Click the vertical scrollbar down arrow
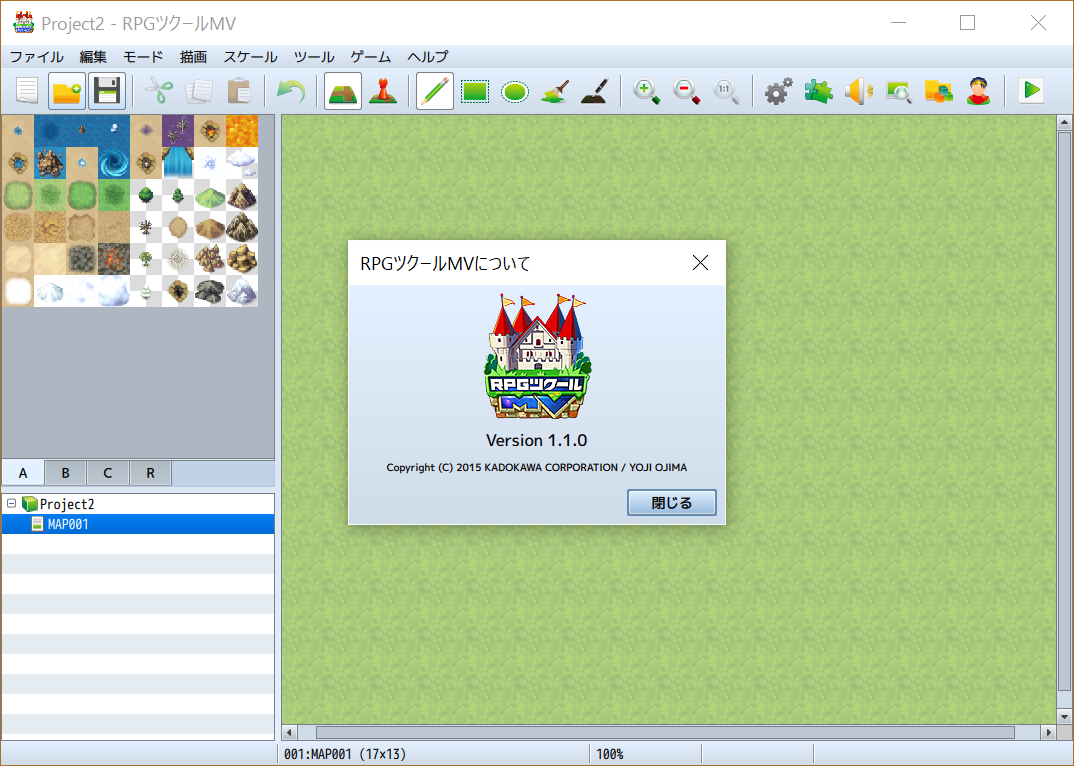Screen dimensions: 1074x766 [x=1064, y=717]
